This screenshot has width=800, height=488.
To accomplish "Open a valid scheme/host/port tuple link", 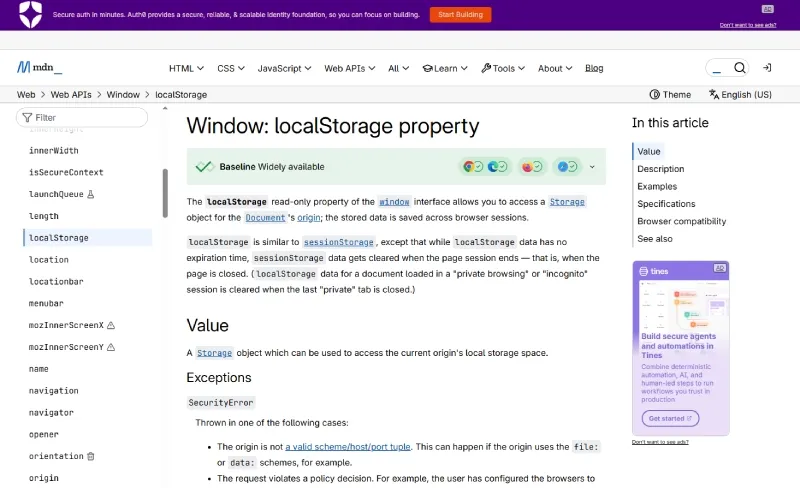I will click(x=347, y=447).
